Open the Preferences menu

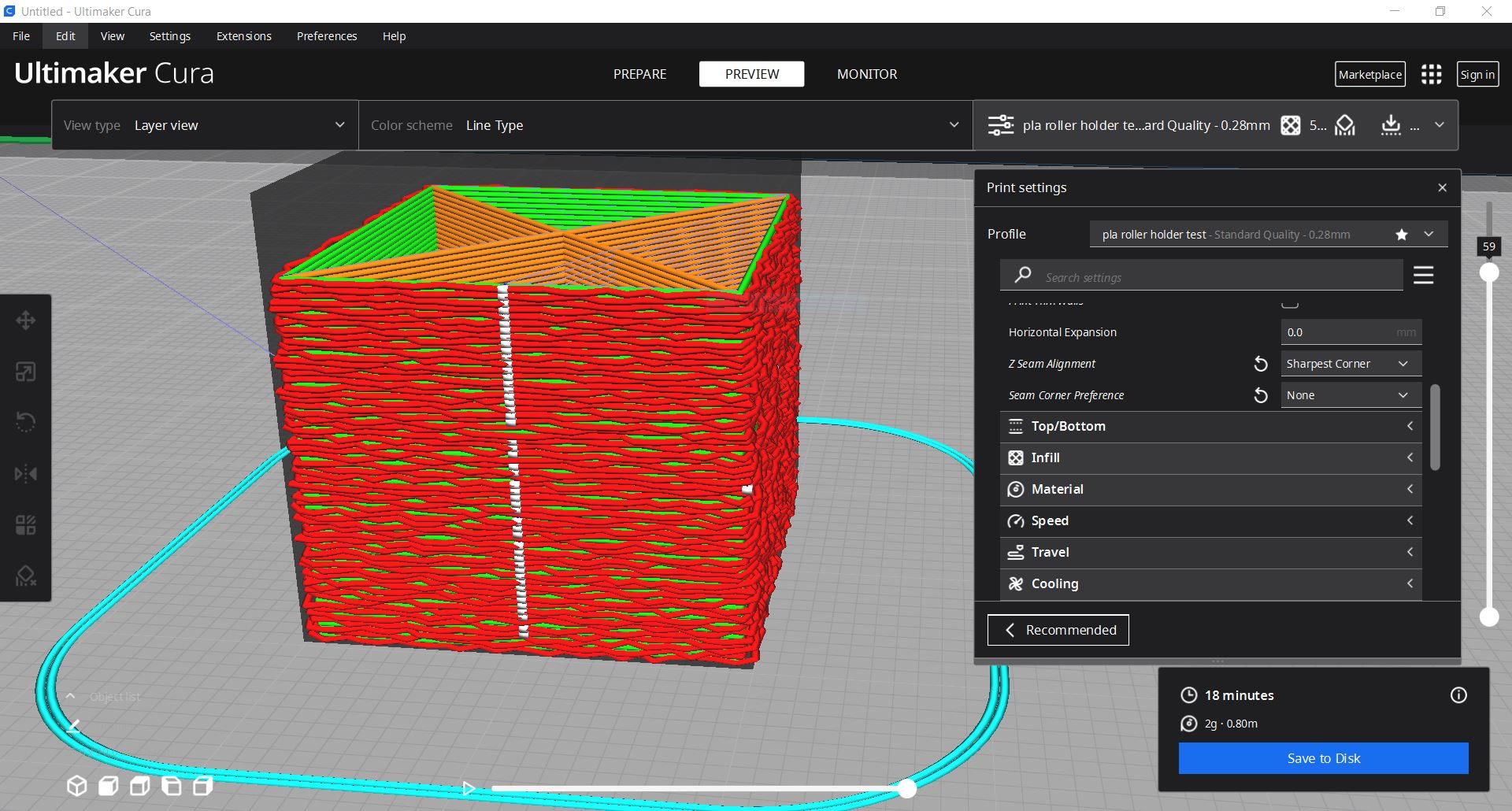coord(327,36)
